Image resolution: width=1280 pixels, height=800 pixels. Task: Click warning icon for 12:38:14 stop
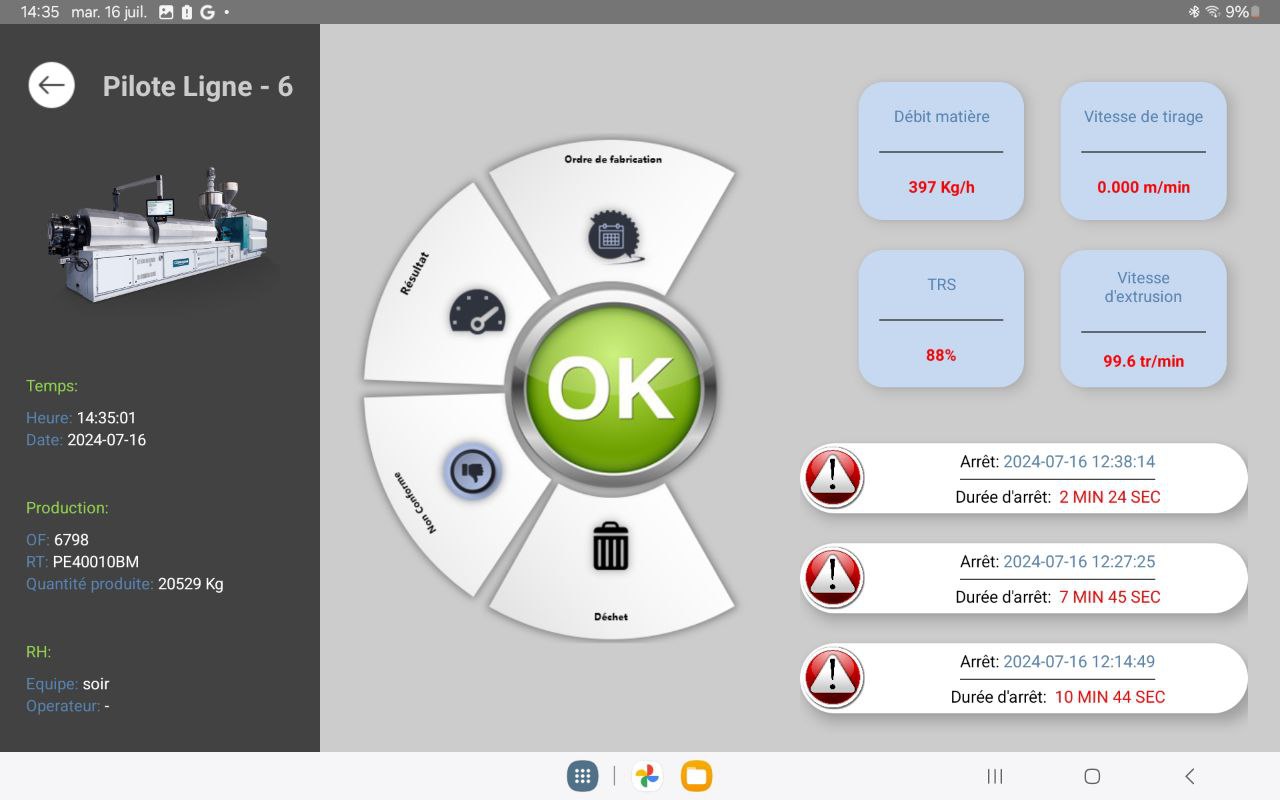coord(832,478)
